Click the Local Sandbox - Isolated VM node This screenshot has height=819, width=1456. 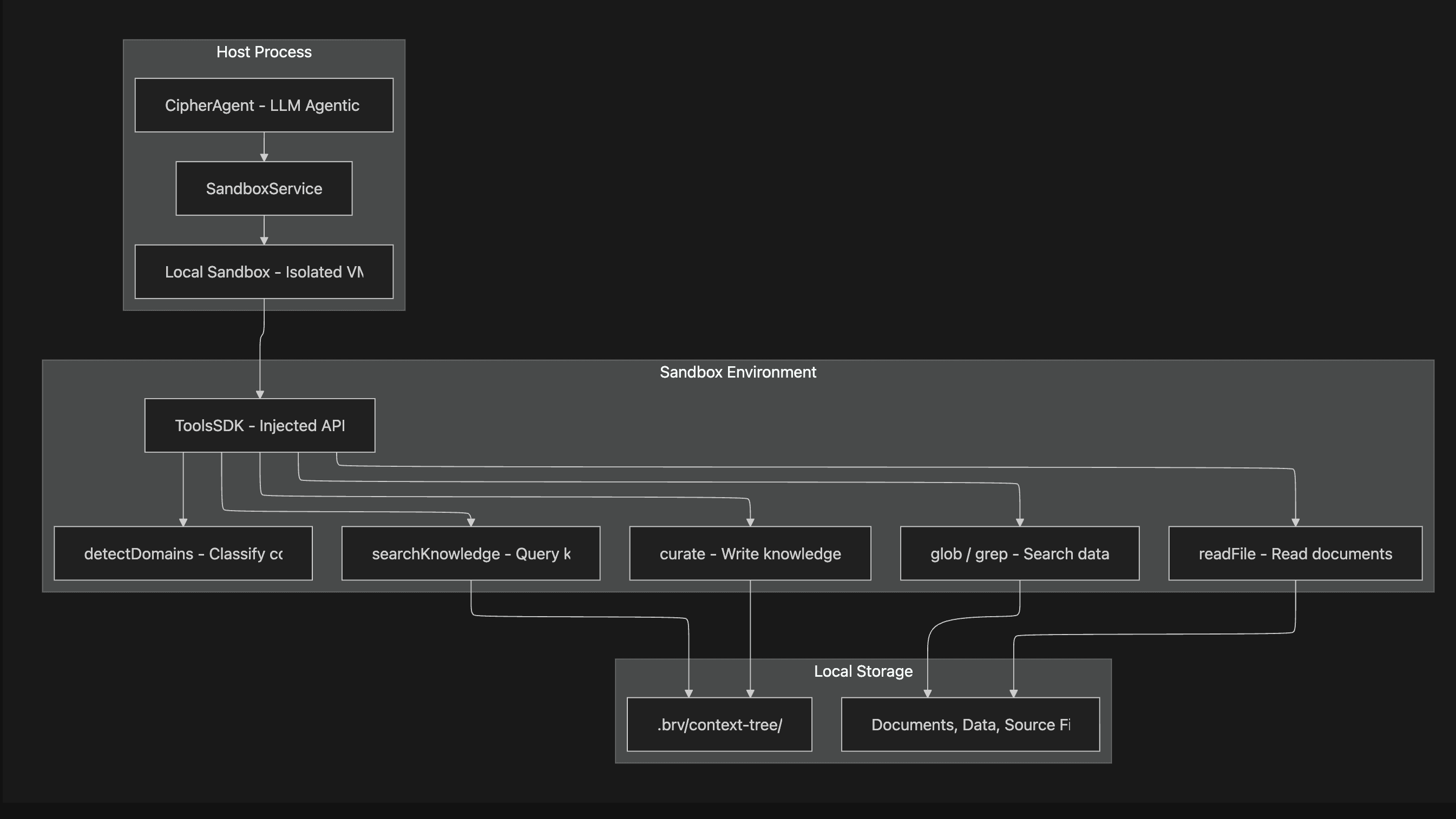pyautogui.click(x=264, y=272)
